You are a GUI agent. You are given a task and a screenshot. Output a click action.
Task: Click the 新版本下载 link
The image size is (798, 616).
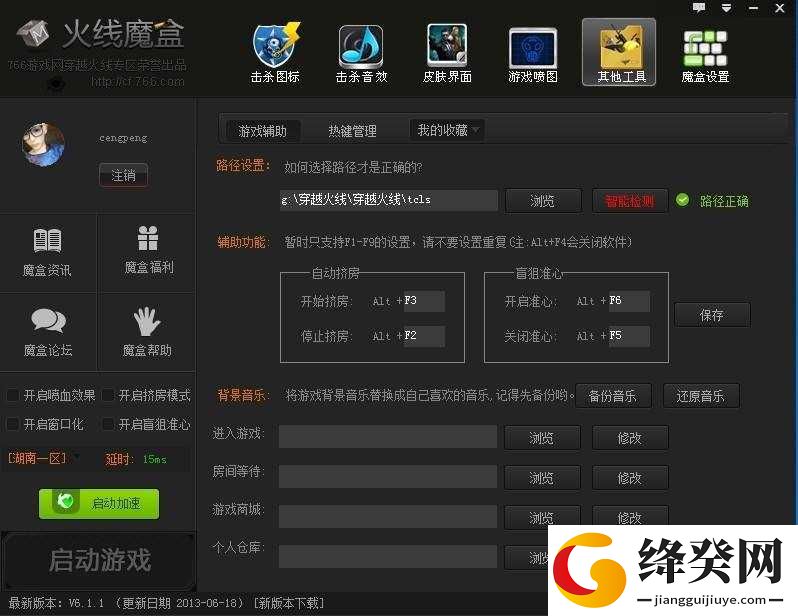(289, 603)
